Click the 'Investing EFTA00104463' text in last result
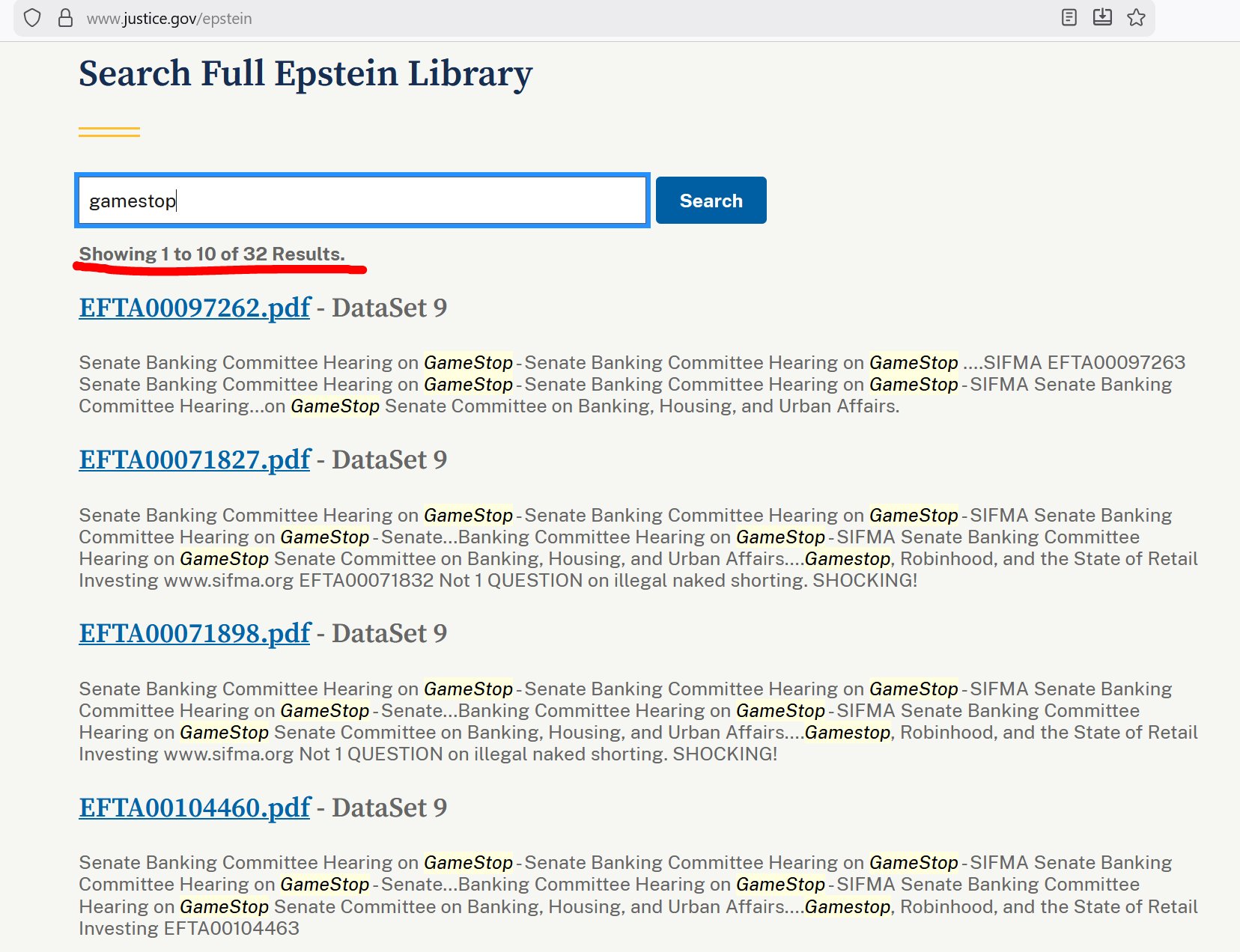Viewport: 1240px width, 952px height. point(189,928)
